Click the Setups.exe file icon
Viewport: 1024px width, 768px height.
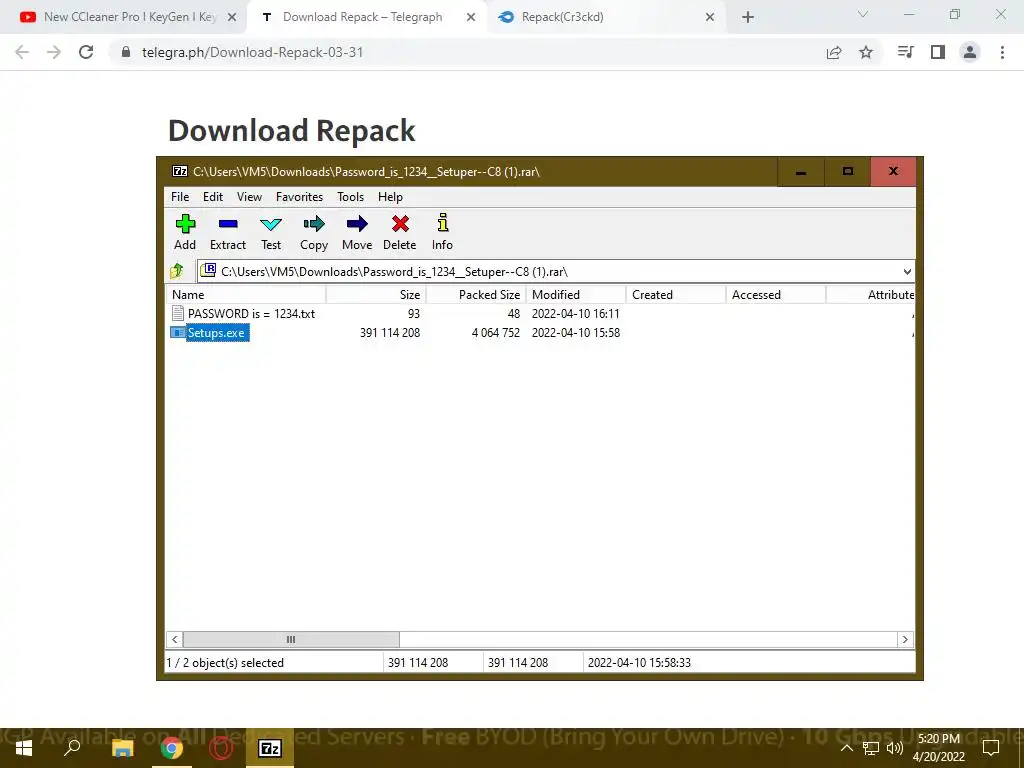(x=177, y=332)
